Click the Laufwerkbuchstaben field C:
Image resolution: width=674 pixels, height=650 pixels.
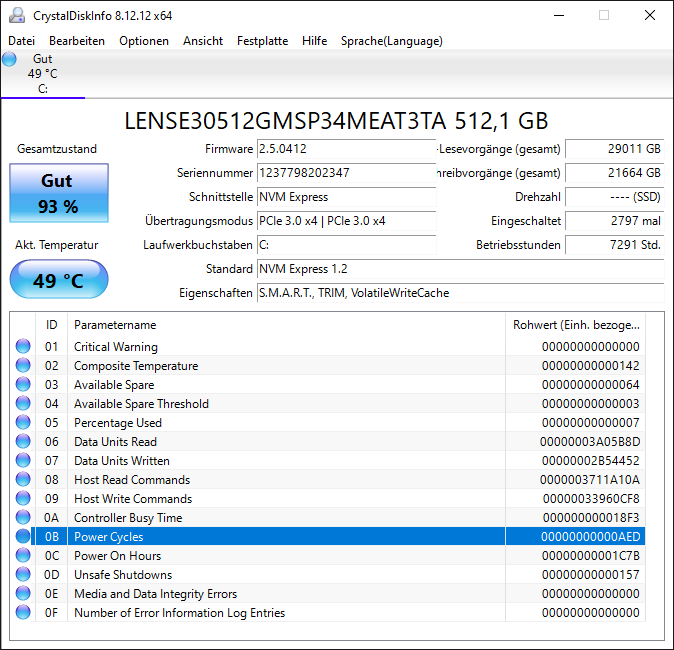[346, 245]
